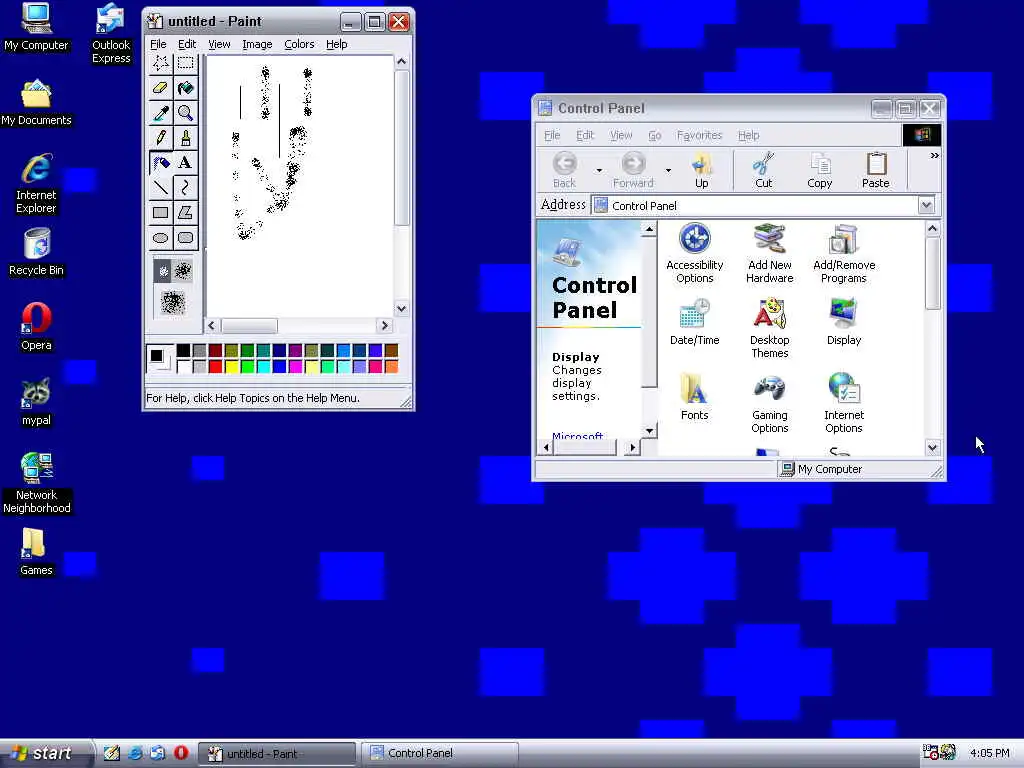
Task: Choose the medium airbrush spray size
Action: click(x=182, y=270)
